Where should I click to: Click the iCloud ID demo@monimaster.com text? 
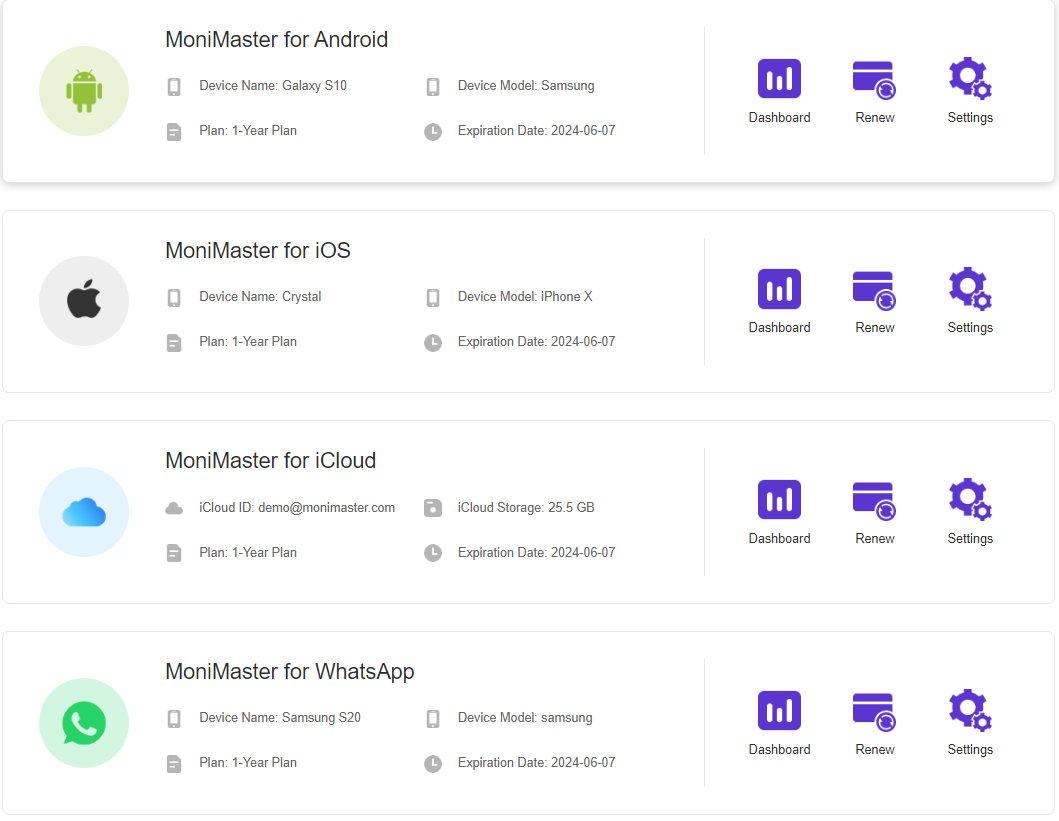point(297,508)
